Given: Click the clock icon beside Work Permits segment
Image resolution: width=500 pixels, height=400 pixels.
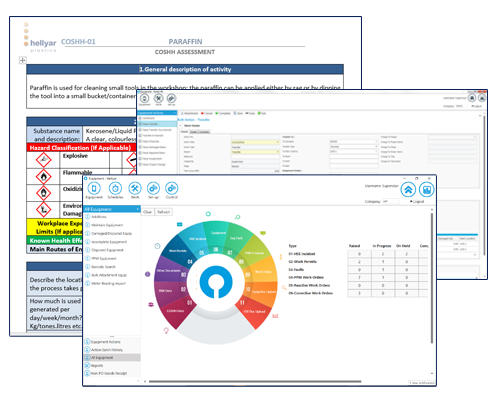Looking at the screenshot, I should point(157,246).
